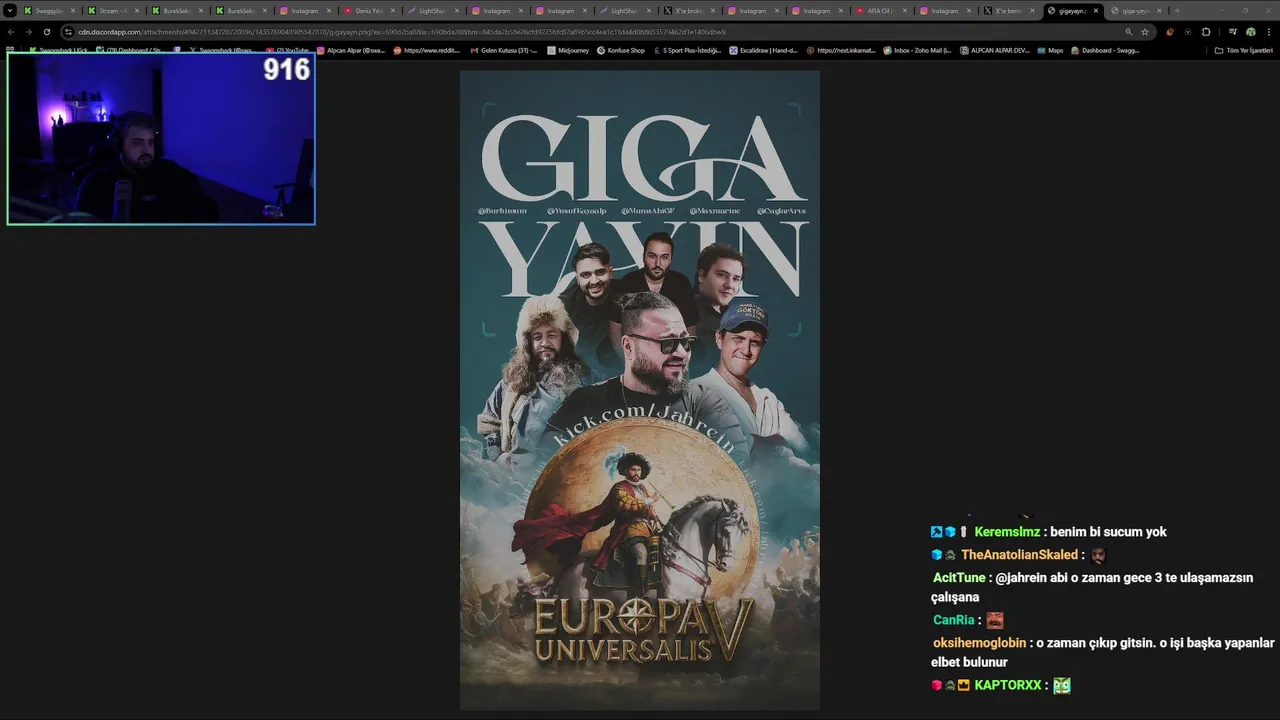Switch to the Swaggybo Kick tab
Screen dimensions: 1280x720
pos(50,10)
